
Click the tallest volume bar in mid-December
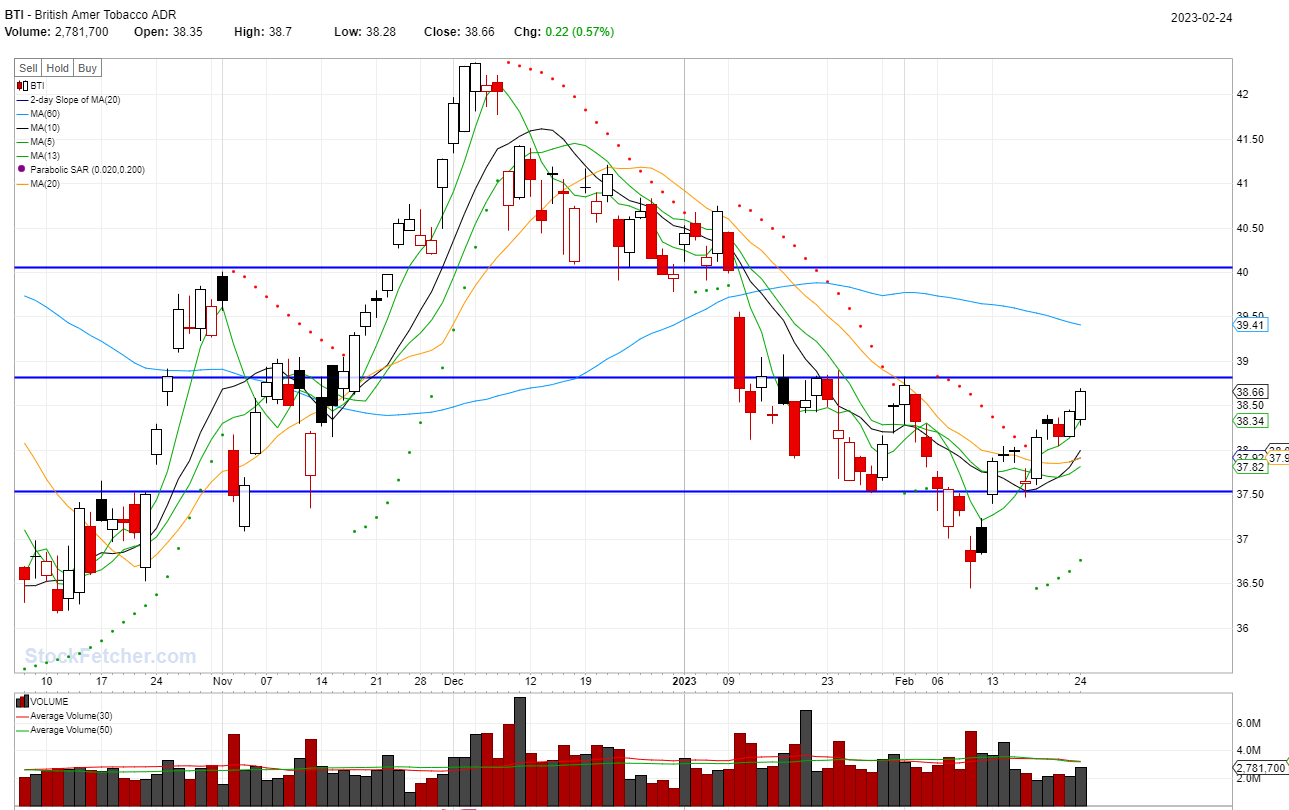coord(520,752)
